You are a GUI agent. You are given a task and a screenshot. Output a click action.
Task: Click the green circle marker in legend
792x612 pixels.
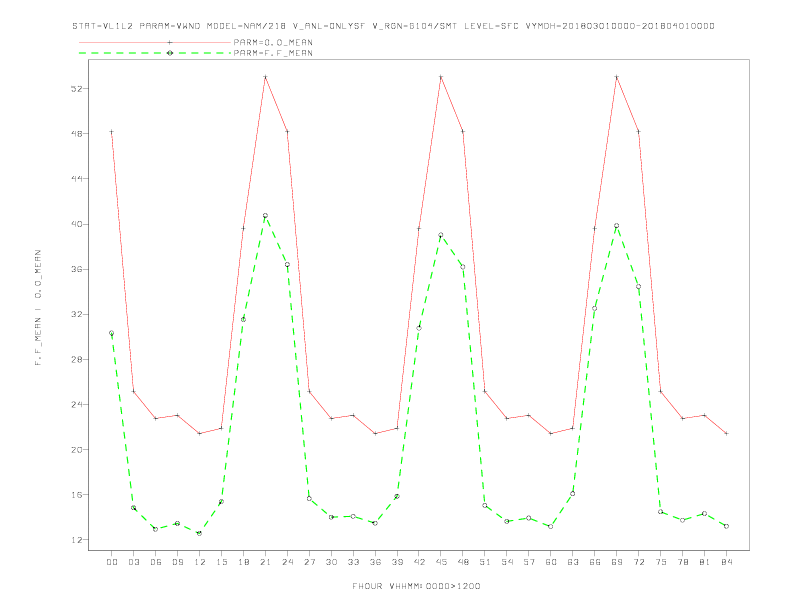coord(170,53)
